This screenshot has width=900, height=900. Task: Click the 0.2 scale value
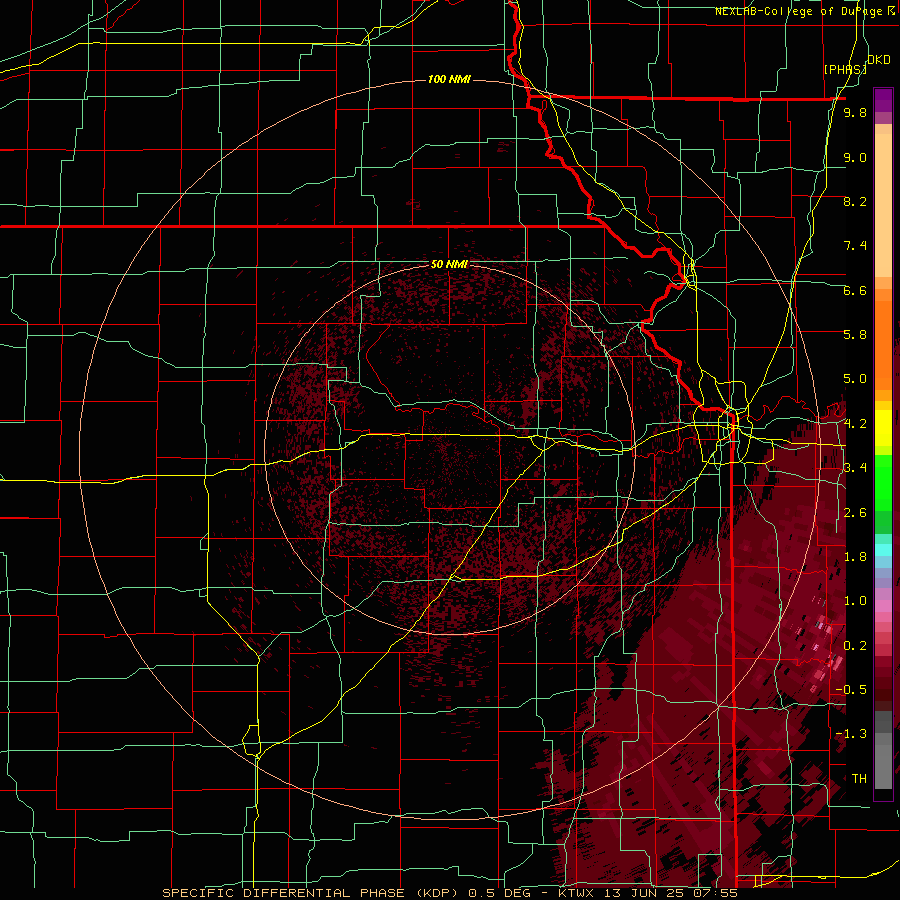pyautogui.click(x=855, y=645)
